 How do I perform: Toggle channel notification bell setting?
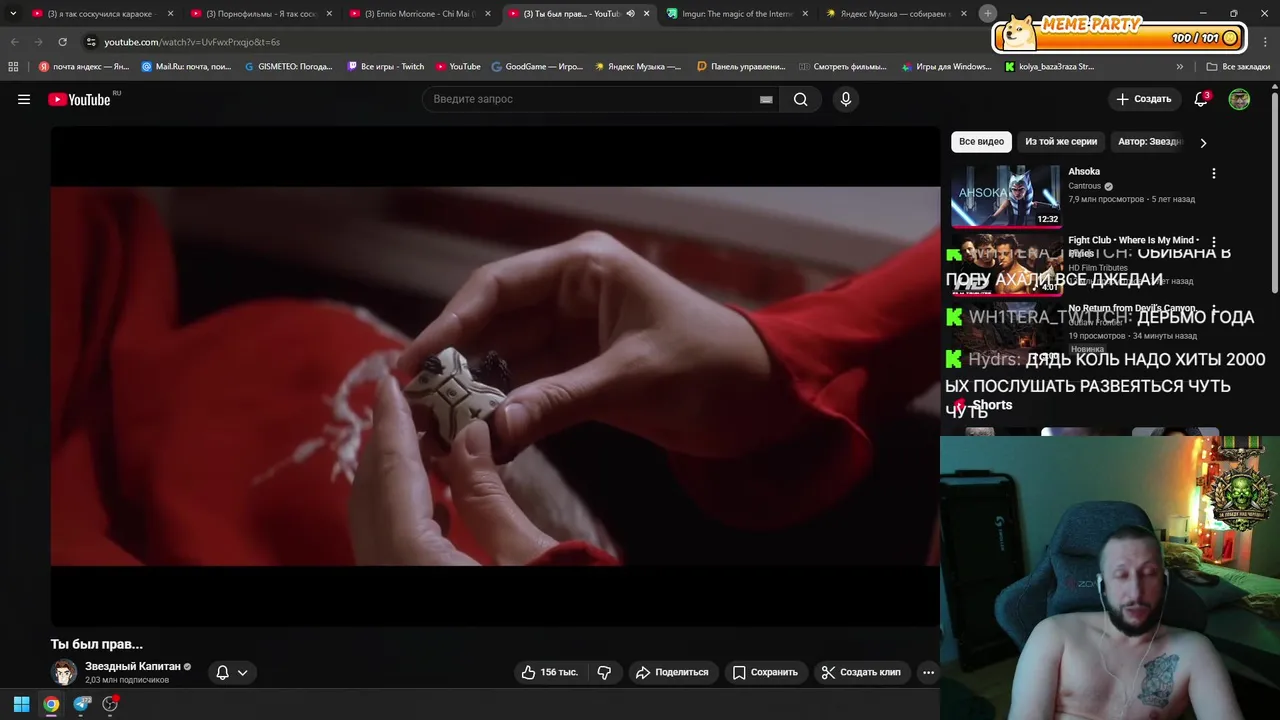222,672
